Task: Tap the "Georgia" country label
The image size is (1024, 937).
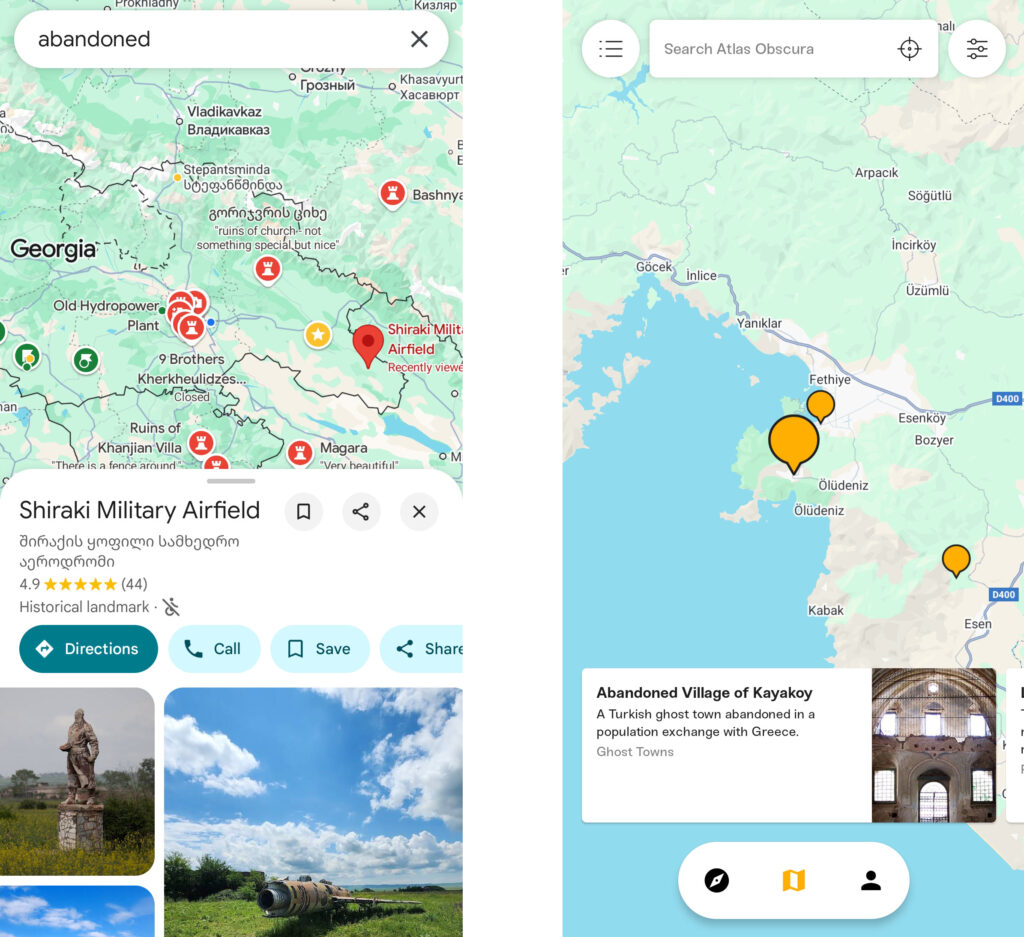Action: [x=53, y=249]
